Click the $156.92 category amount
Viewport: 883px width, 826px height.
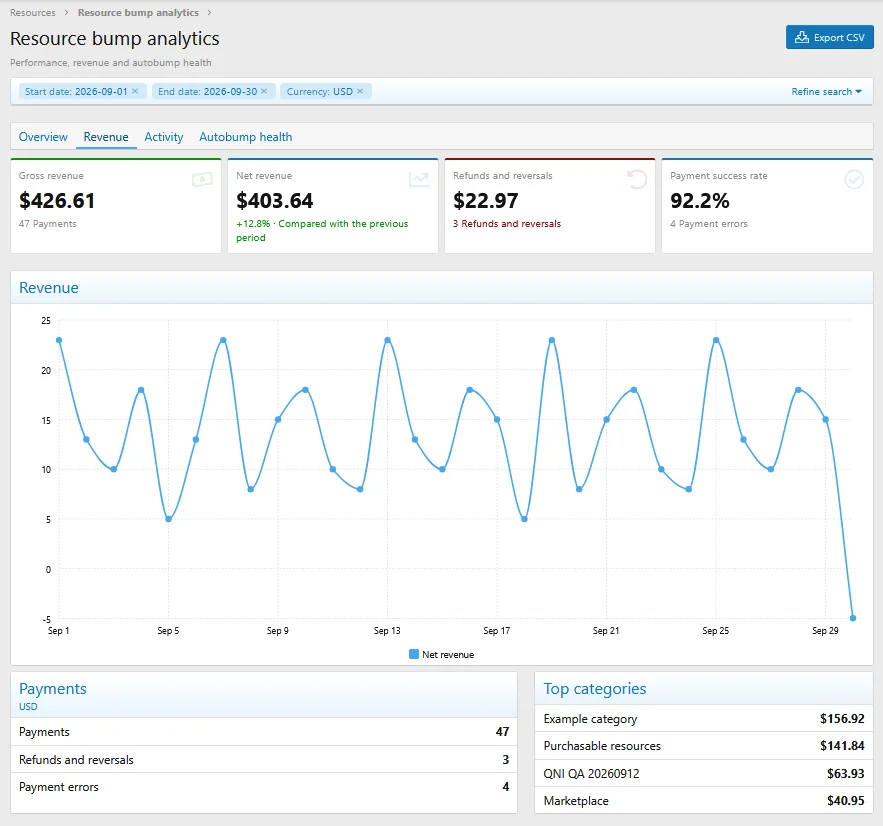pos(842,718)
